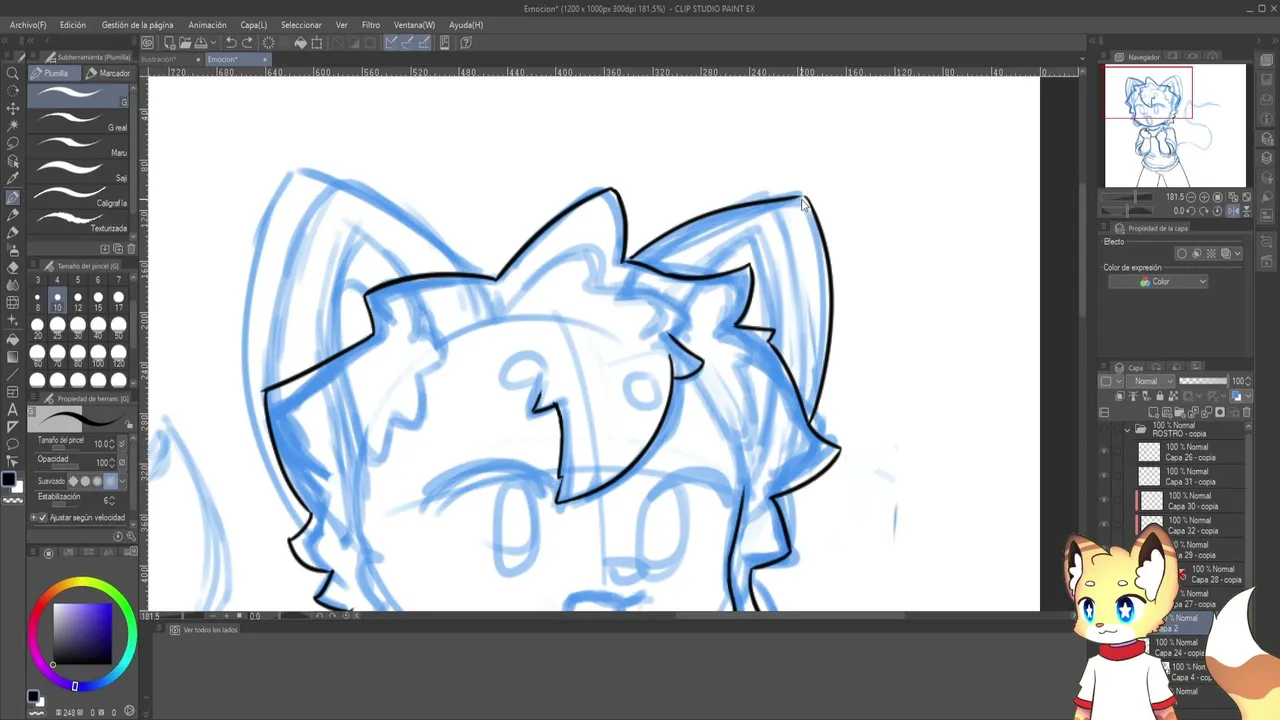Select the strongest Suavizado anti-aliasing option
1280x720 pixels.
coord(110,481)
